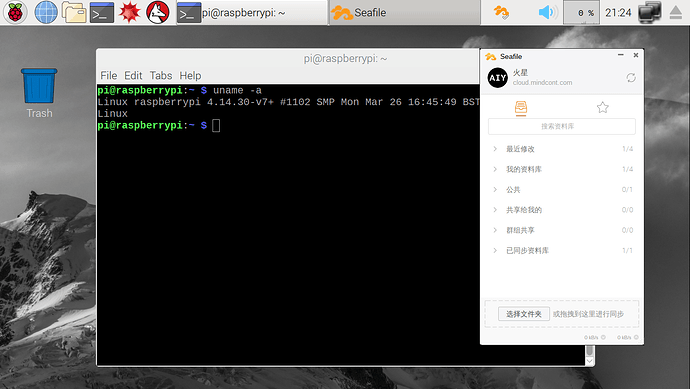
Task: Switch to the pi@raspberrypi terminal taskbar entry
Action: tap(252, 13)
